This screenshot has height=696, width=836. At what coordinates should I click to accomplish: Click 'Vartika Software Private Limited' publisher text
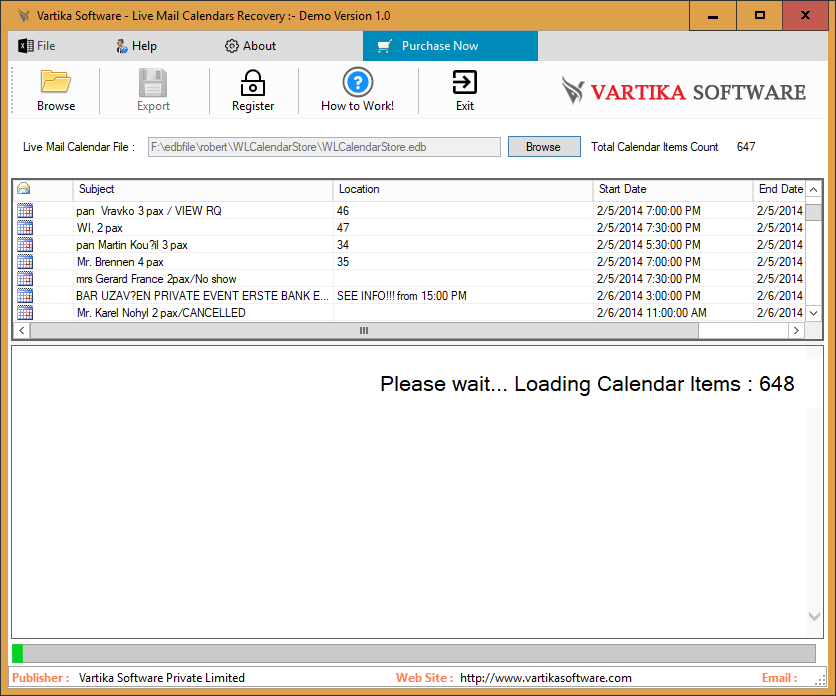[x=162, y=678]
